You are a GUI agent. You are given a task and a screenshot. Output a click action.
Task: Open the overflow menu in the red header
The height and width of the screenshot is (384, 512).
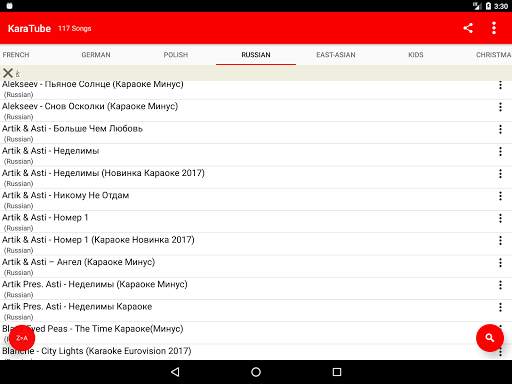[494, 28]
